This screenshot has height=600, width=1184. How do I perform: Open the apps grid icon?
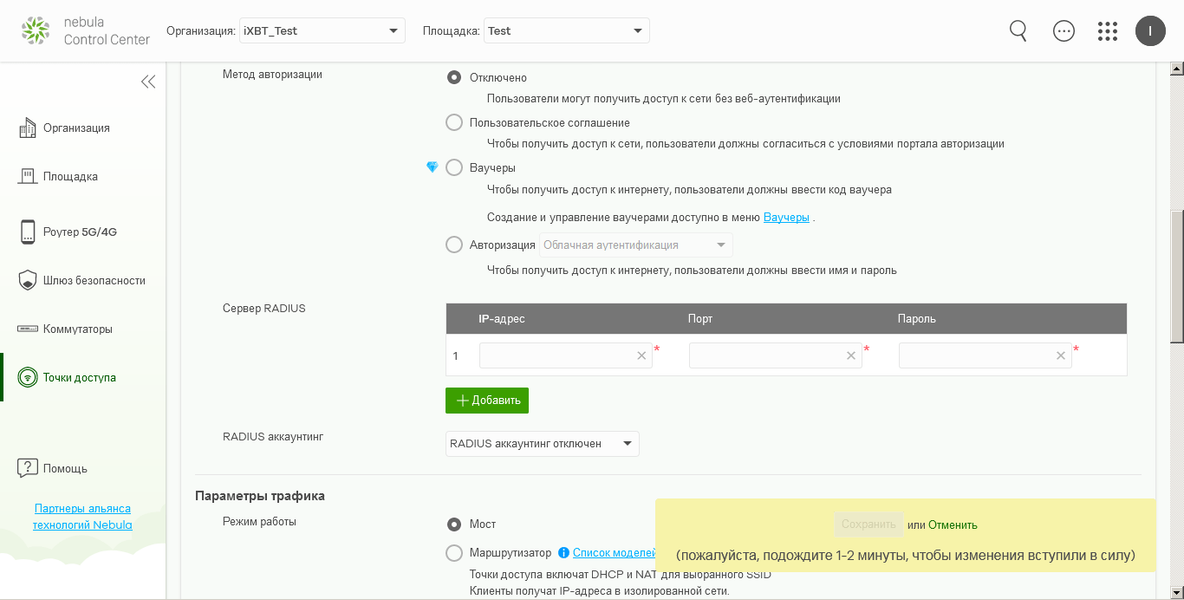coord(1107,31)
